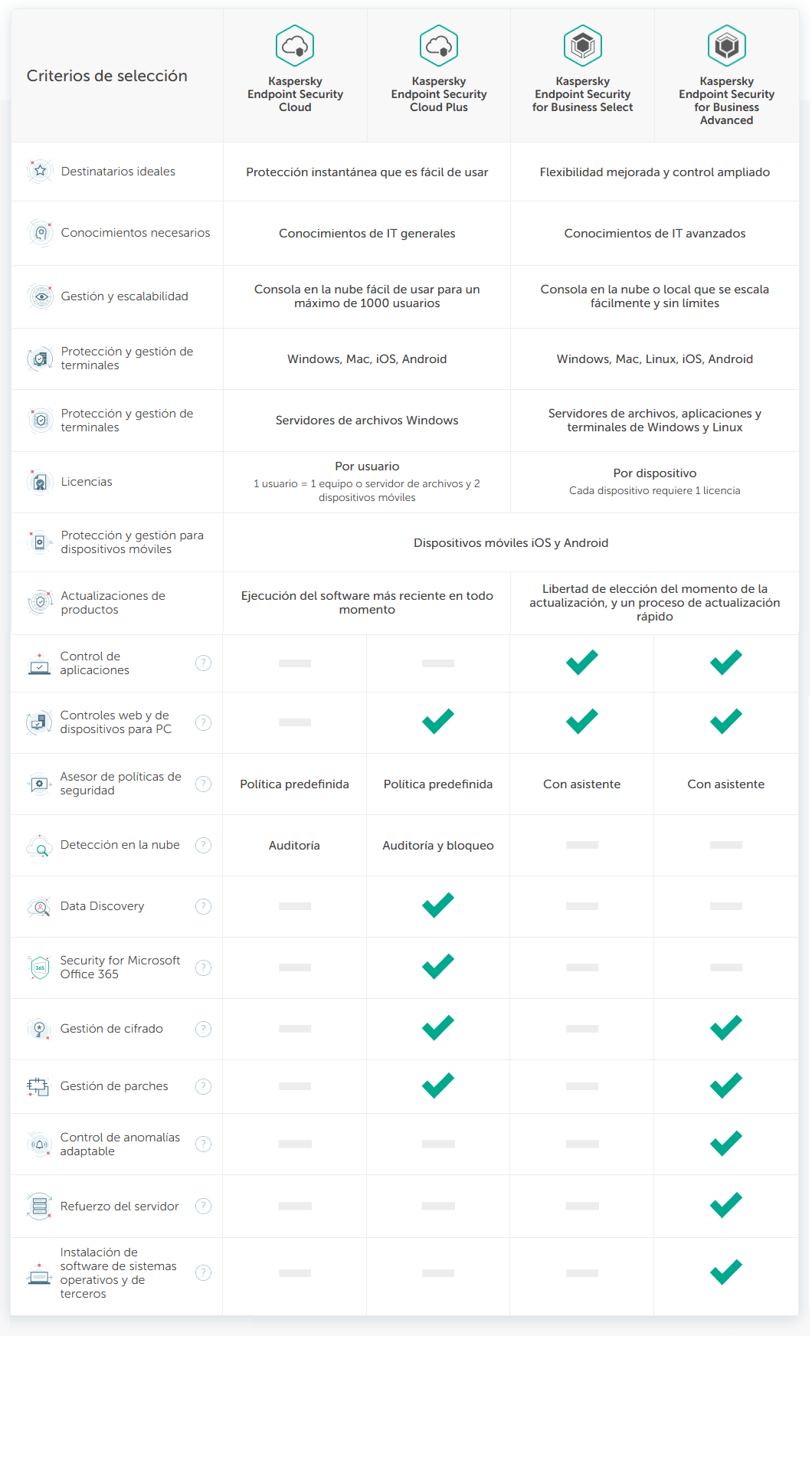Open the Control de aplicaciones help tooltip
The image size is (812, 1480).
tap(203, 663)
